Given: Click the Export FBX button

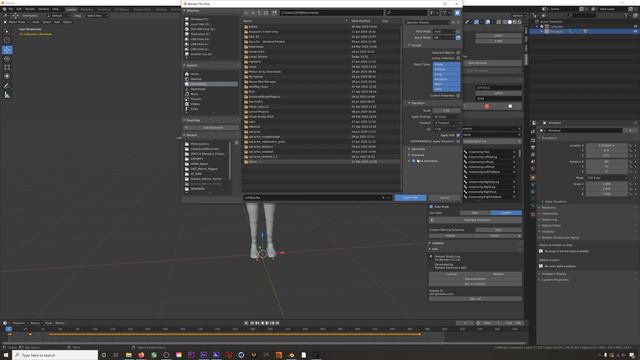Looking at the screenshot, I should point(410,198).
